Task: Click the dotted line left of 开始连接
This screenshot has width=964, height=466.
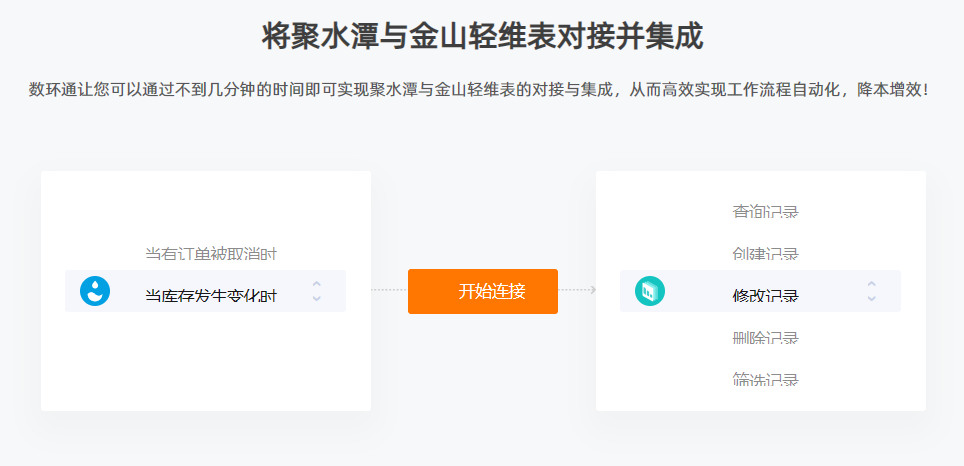Action: [389, 290]
